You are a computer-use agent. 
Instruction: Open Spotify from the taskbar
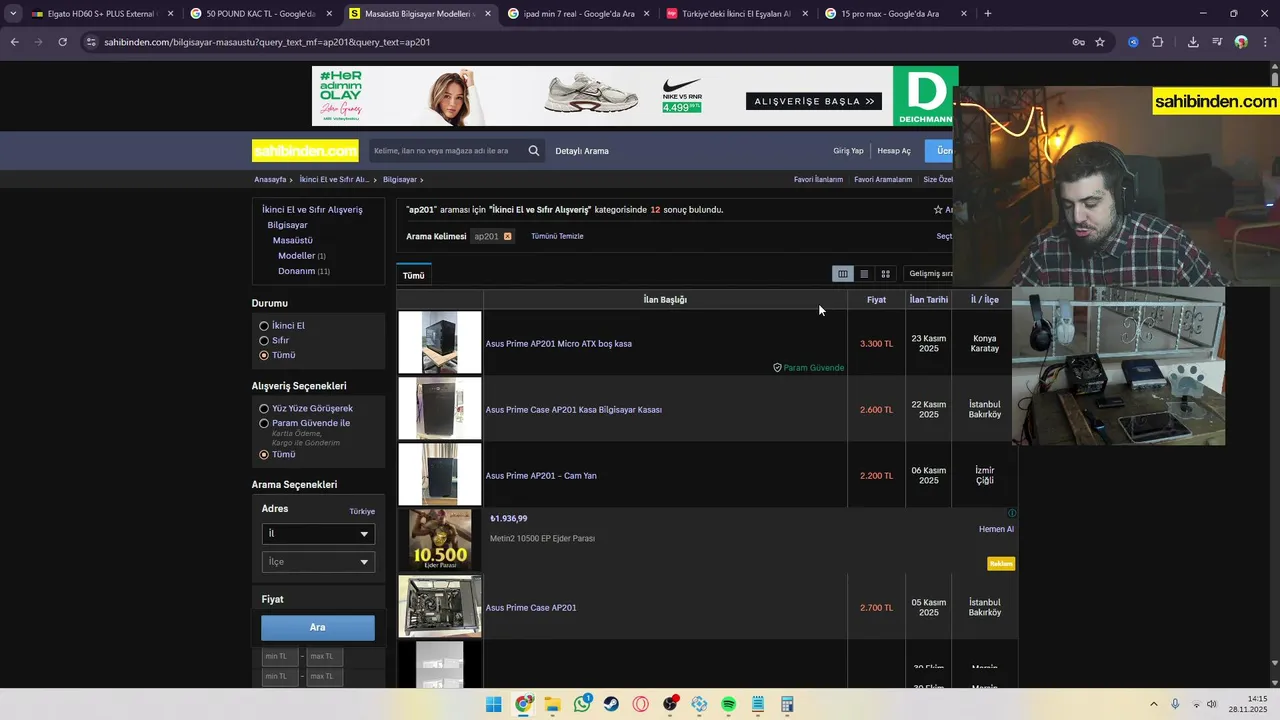(729, 704)
